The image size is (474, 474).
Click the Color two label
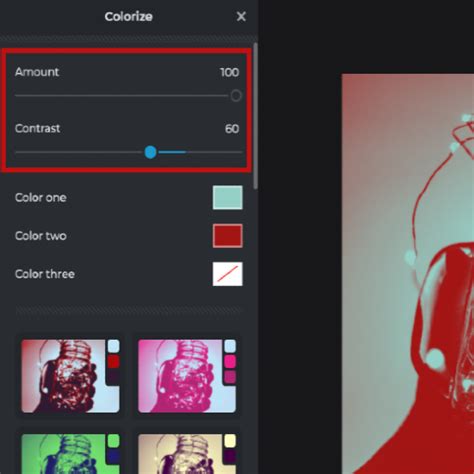coord(41,236)
